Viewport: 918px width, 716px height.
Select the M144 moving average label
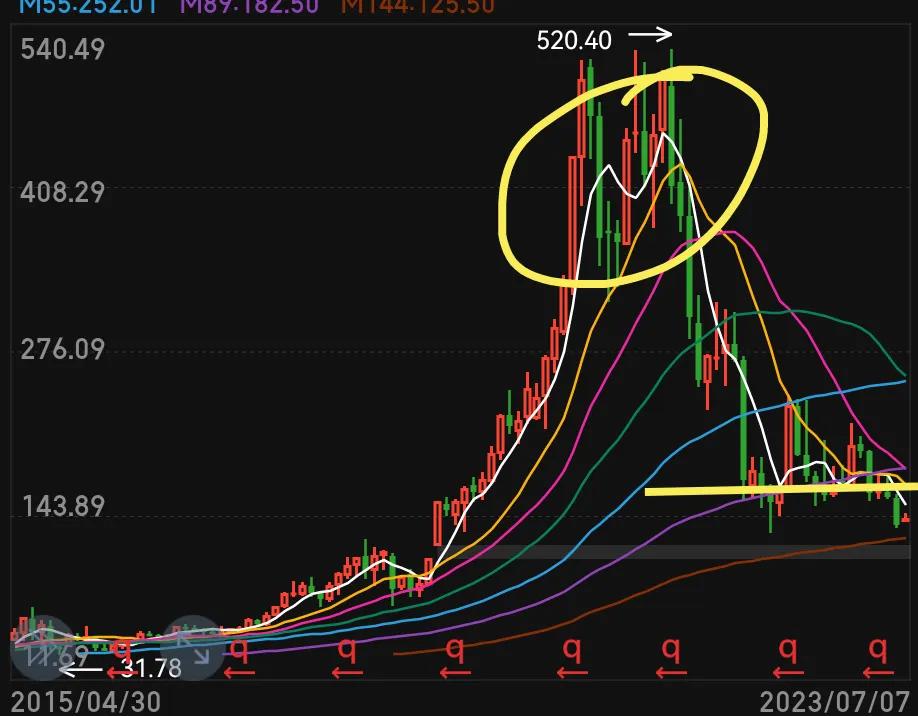click(x=417, y=7)
